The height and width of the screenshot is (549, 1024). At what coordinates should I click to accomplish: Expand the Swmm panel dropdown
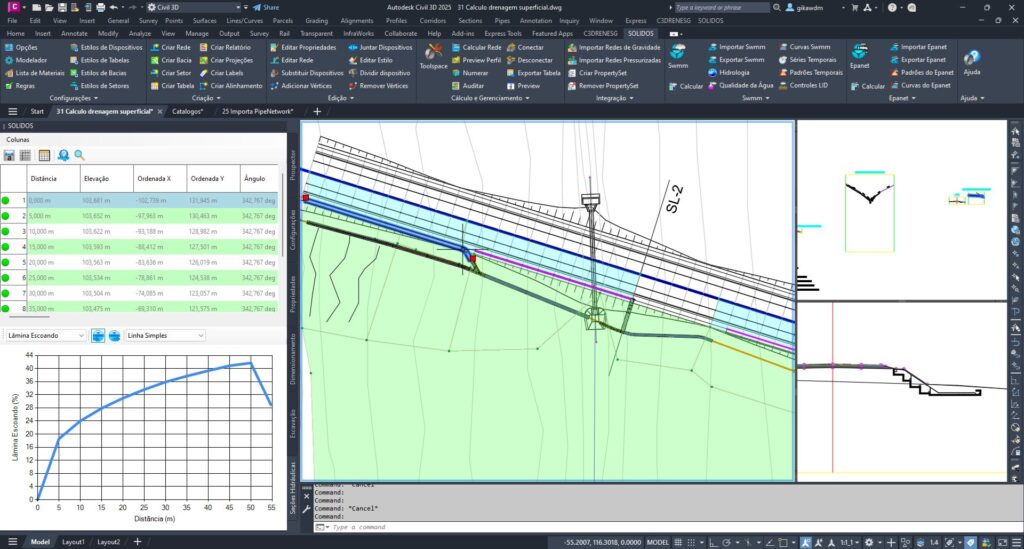click(756, 98)
